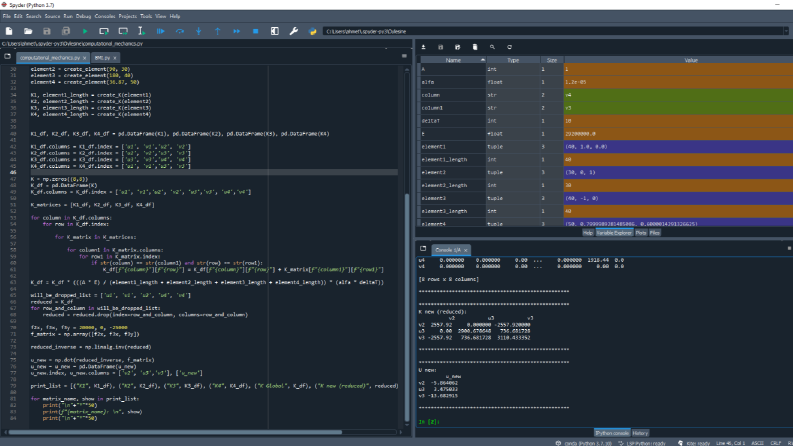This screenshot has width=793, height=446.
Task: Click the conda Python environment status
Action: pos(583,443)
